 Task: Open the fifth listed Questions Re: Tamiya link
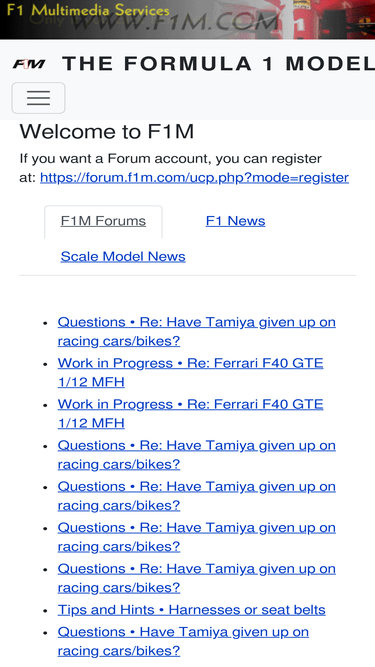pos(196,496)
